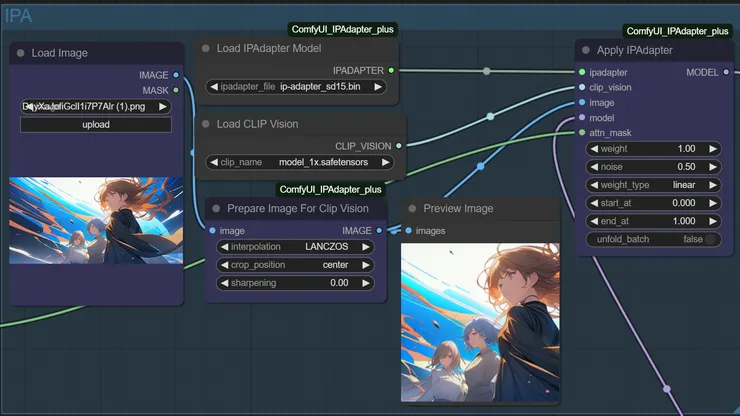740x416 pixels.
Task: Switch to next ipadapter_file option
Action: (378, 86)
